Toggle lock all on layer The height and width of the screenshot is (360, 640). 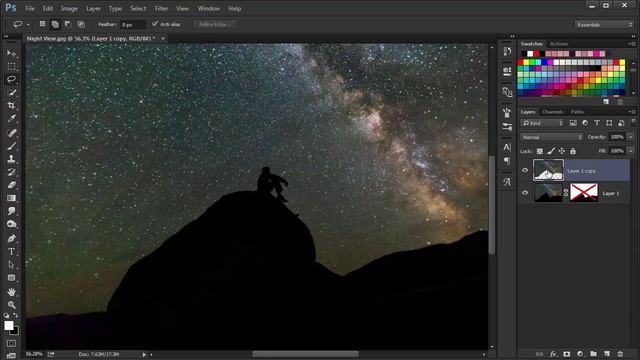[x=573, y=151]
